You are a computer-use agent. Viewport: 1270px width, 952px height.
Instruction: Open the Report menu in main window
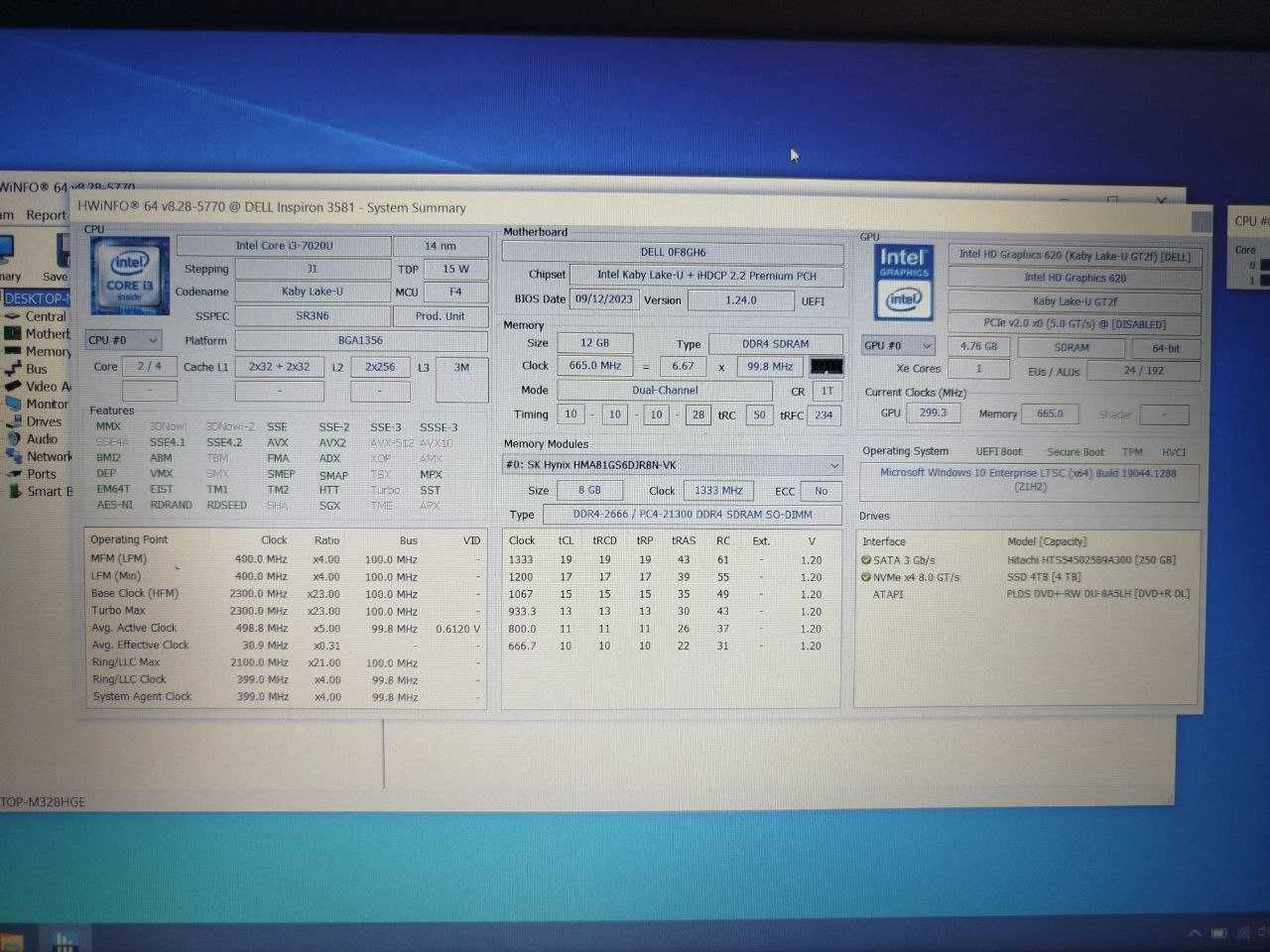pos(46,214)
